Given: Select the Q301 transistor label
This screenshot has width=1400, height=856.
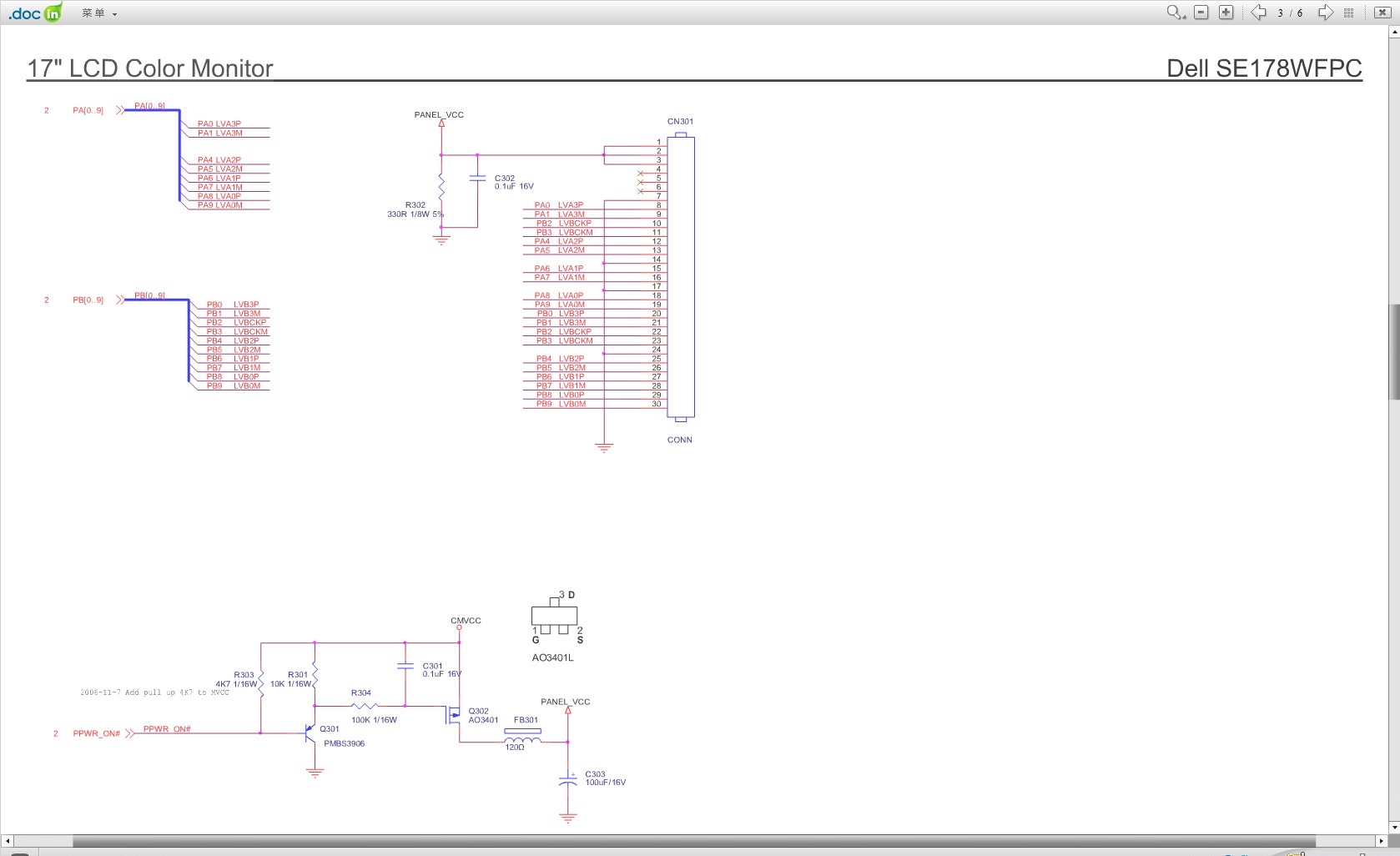Looking at the screenshot, I should point(330,729).
